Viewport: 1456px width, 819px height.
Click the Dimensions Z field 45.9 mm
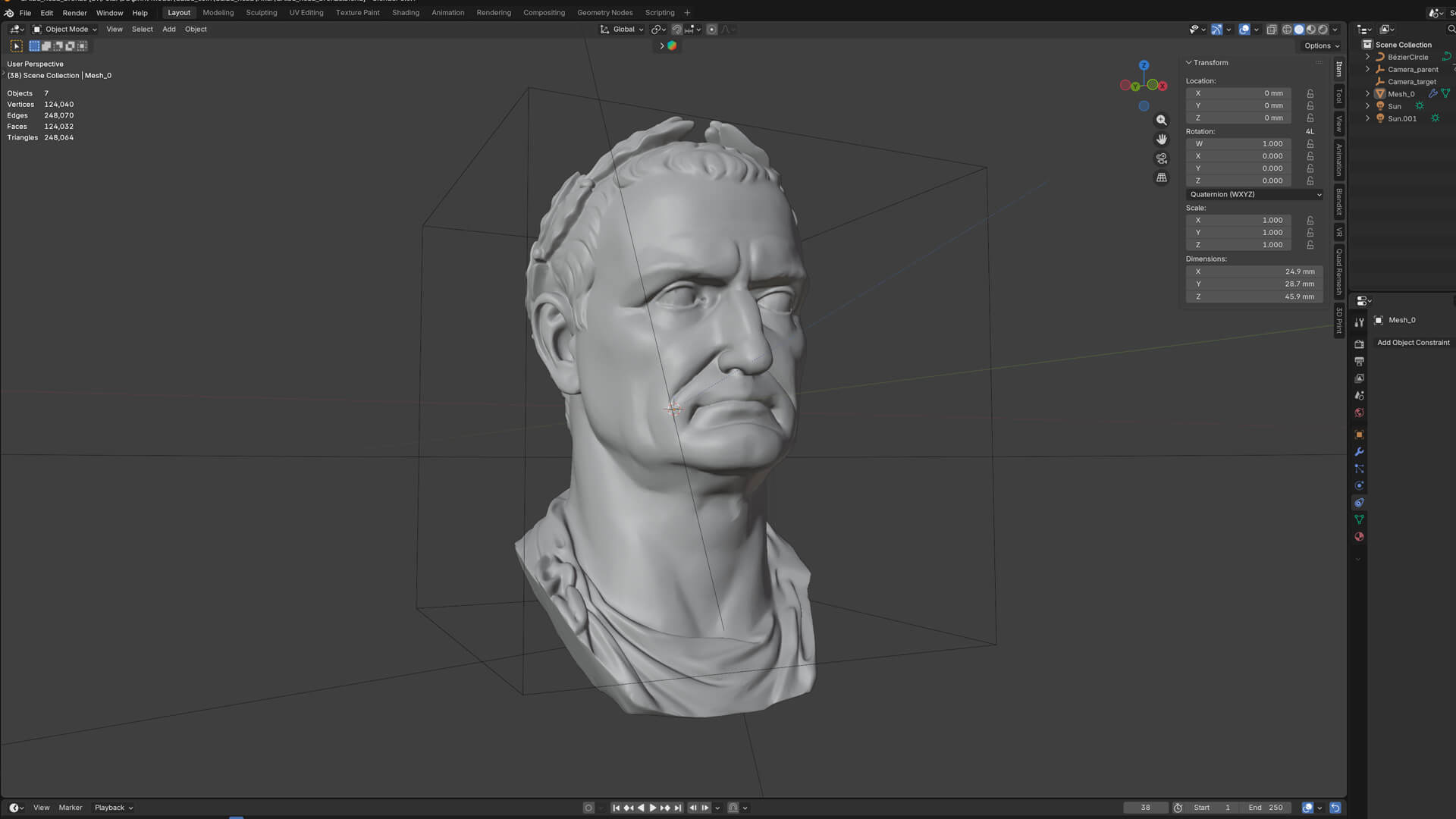tap(1254, 297)
